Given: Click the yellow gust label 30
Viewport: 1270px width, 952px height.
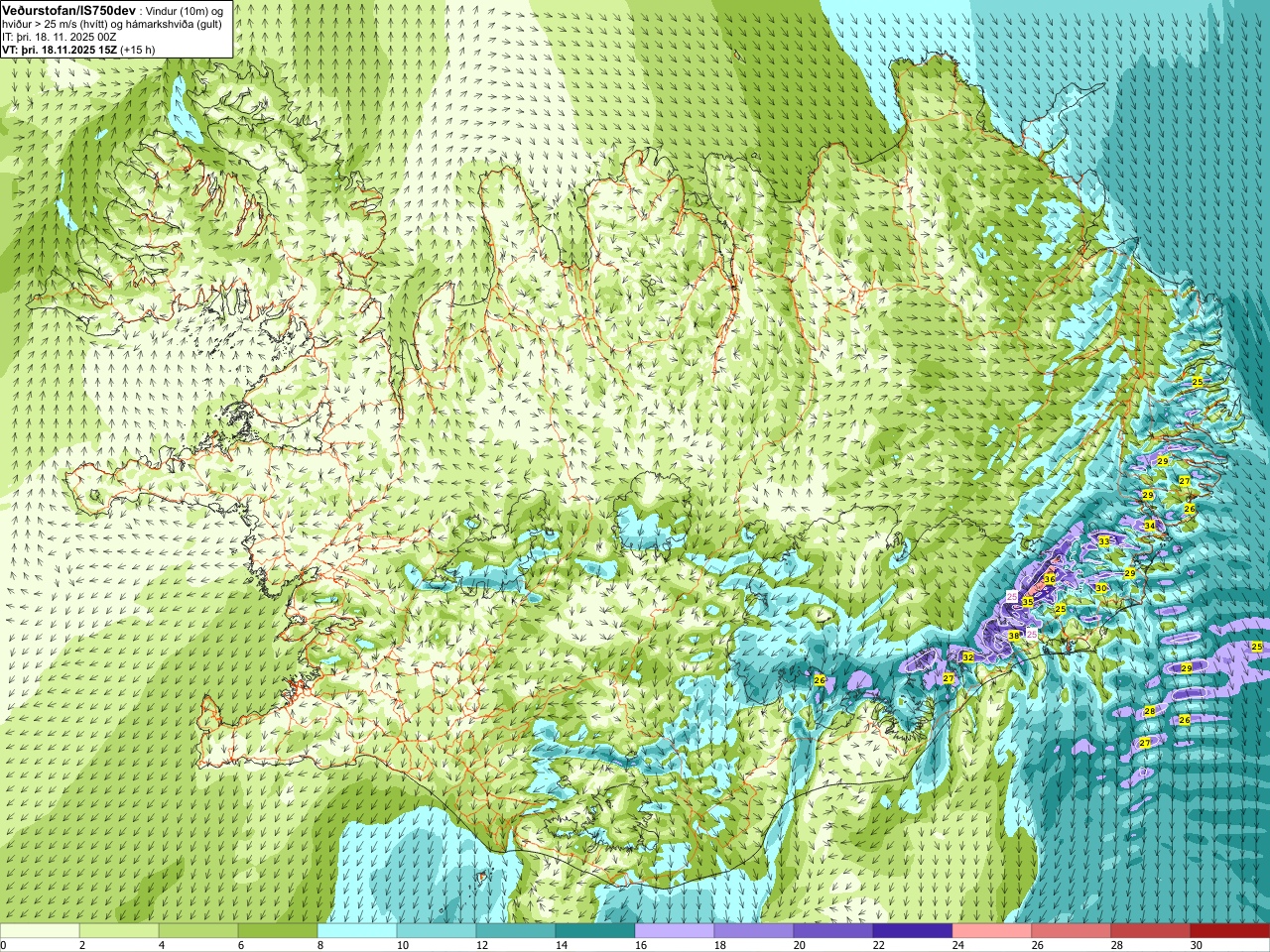Looking at the screenshot, I should coord(1101,588).
